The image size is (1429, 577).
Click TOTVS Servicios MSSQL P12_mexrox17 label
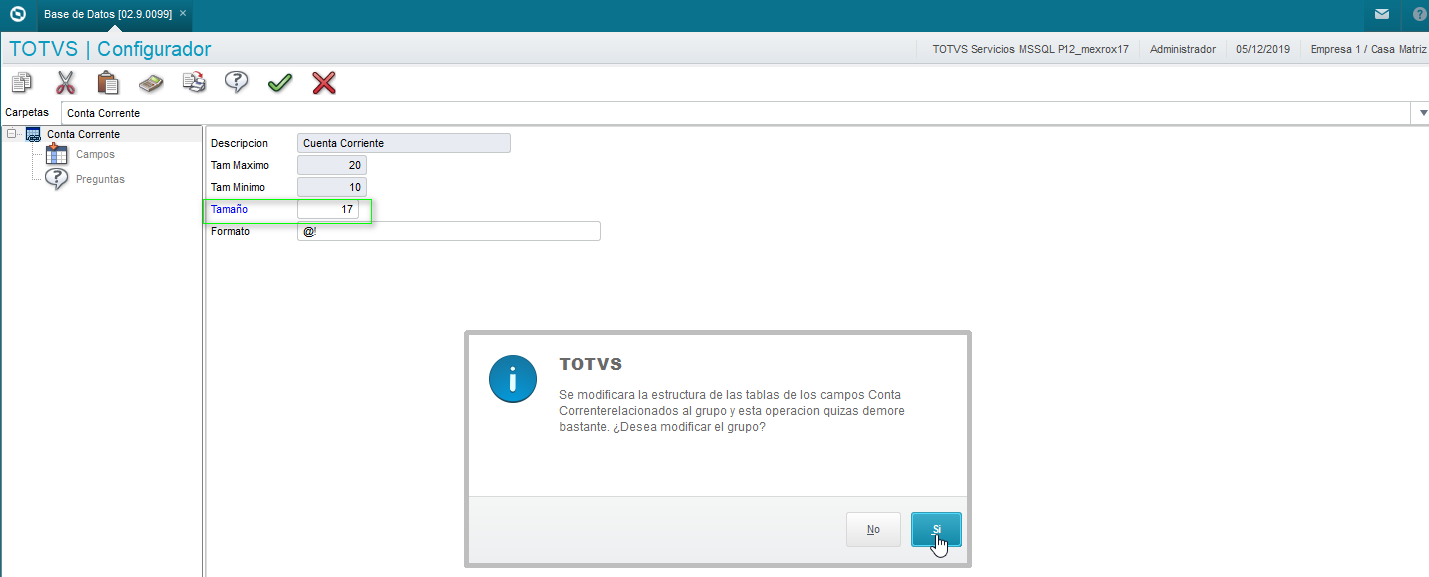(1030, 49)
